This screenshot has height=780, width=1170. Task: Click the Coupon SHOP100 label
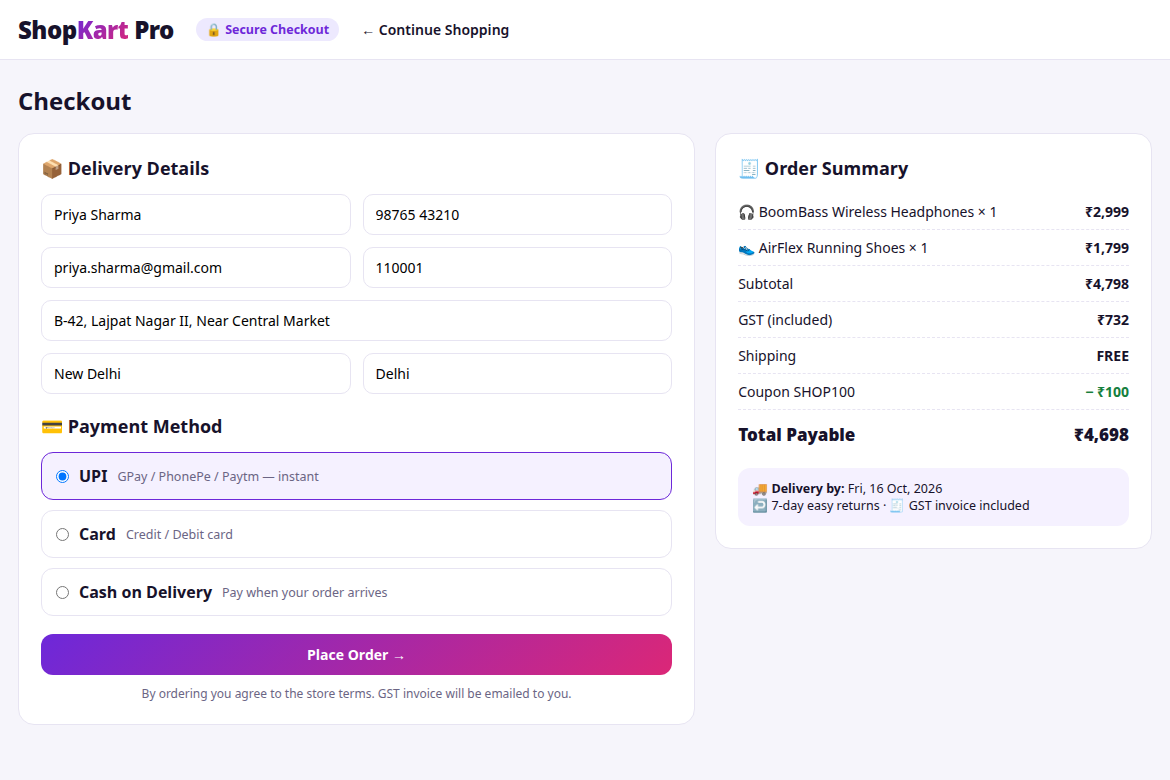796,392
